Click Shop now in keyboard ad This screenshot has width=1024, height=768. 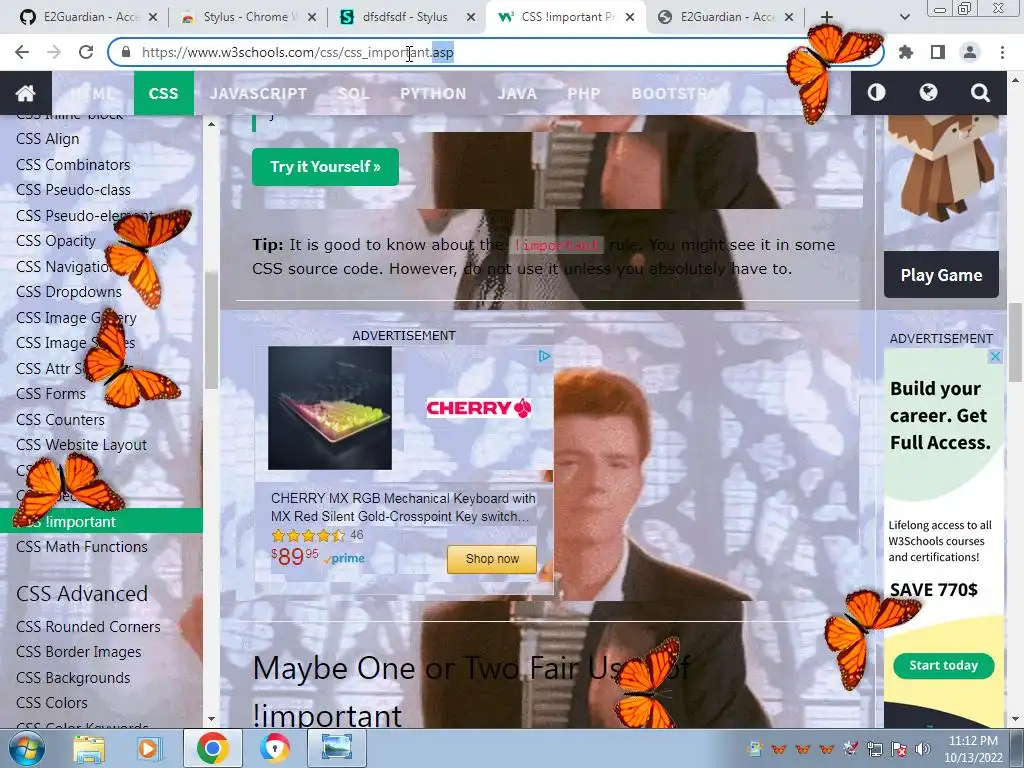pyautogui.click(x=492, y=559)
